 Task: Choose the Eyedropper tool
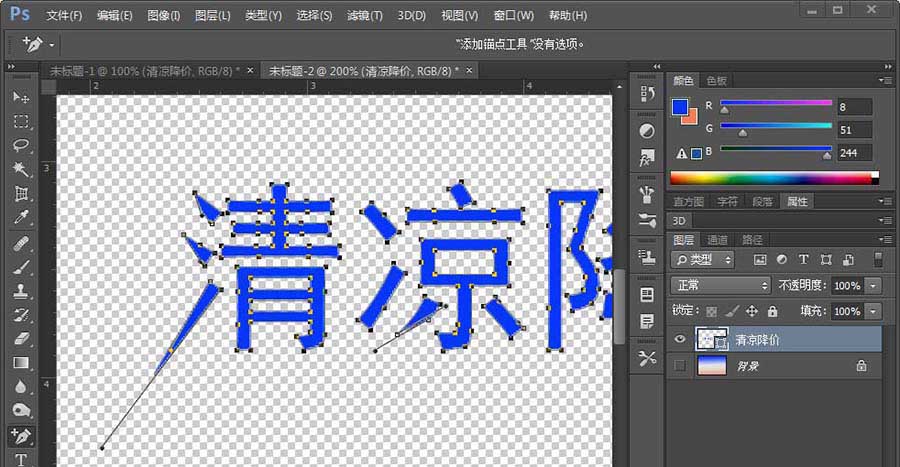click(x=21, y=218)
